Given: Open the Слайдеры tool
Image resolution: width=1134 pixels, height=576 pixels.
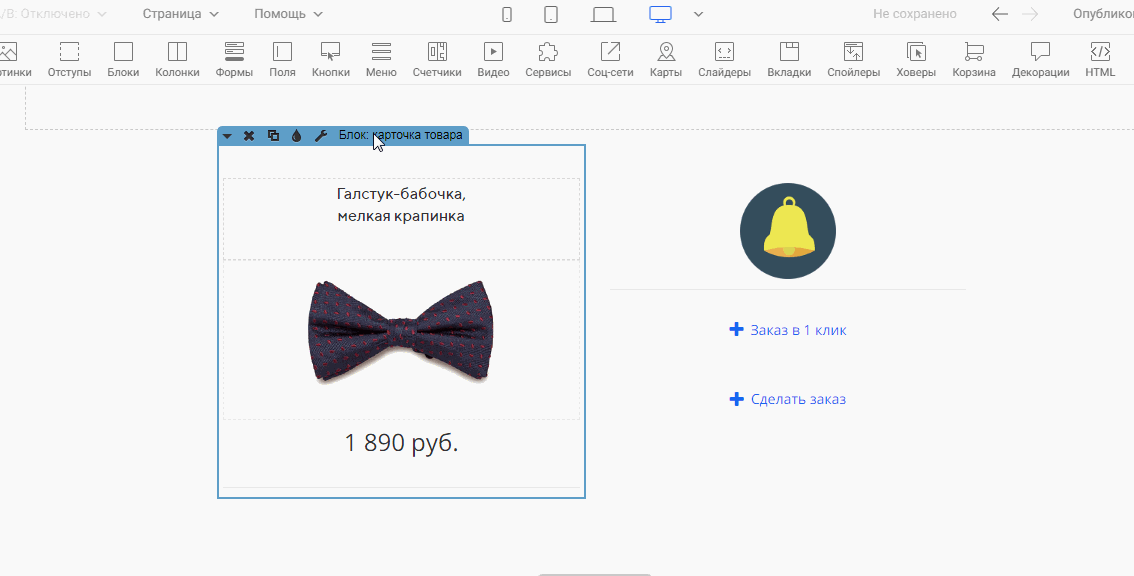Looking at the screenshot, I should [724, 59].
